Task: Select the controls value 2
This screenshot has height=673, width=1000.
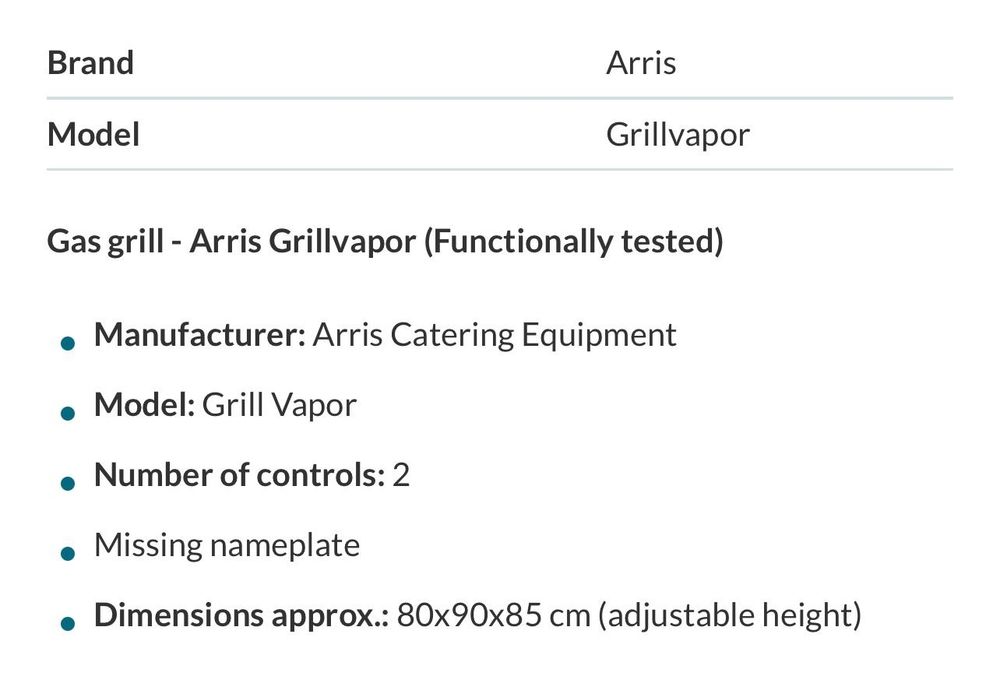Action: pyautogui.click(x=401, y=475)
